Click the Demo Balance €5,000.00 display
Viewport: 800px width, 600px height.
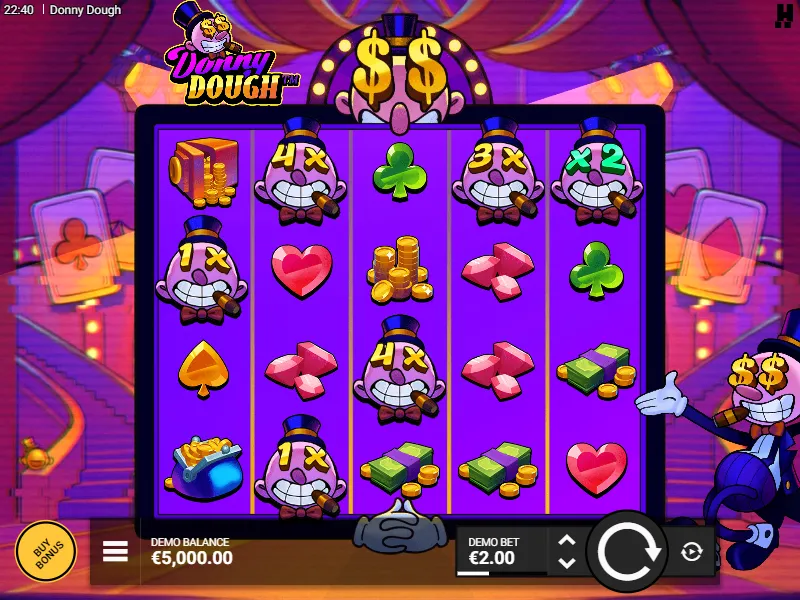click(192, 552)
